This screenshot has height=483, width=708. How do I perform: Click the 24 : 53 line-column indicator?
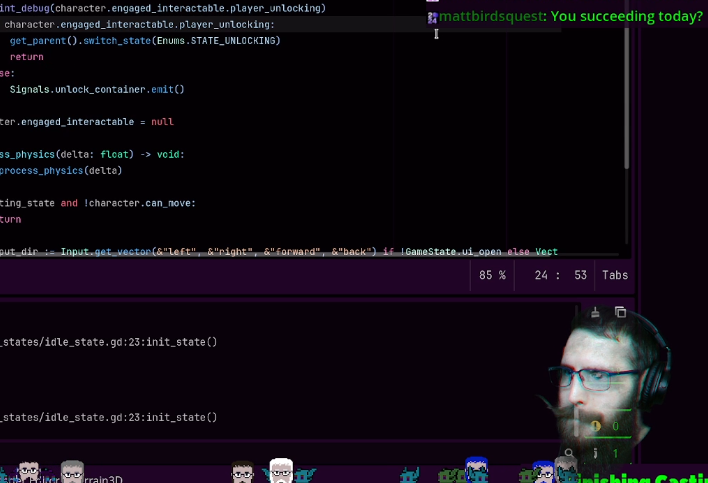point(561,275)
